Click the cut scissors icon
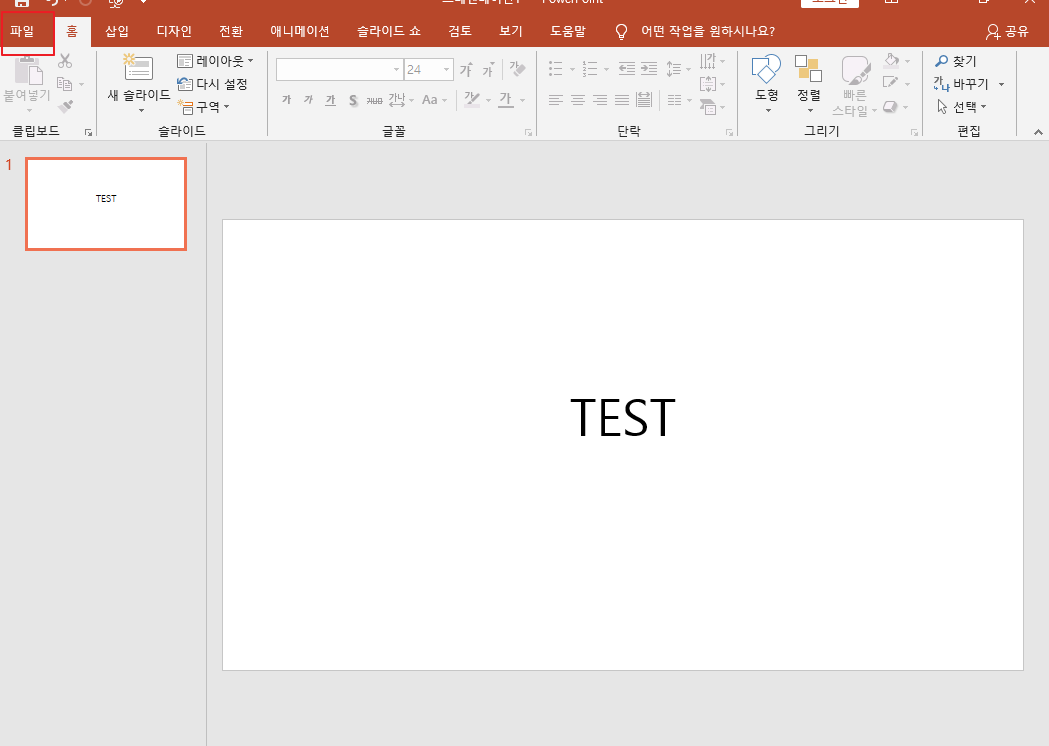Image resolution: width=1049 pixels, height=746 pixels. 65,62
